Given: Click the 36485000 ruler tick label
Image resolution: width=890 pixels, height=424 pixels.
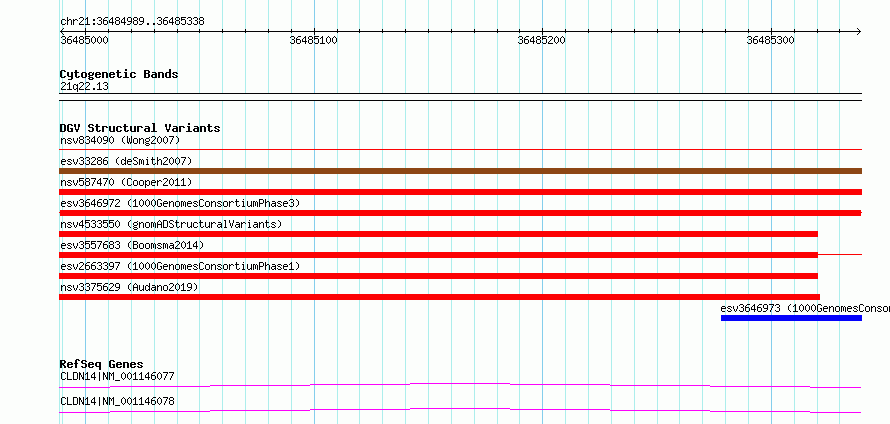Looking at the screenshot, I should [x=85, y=41].
